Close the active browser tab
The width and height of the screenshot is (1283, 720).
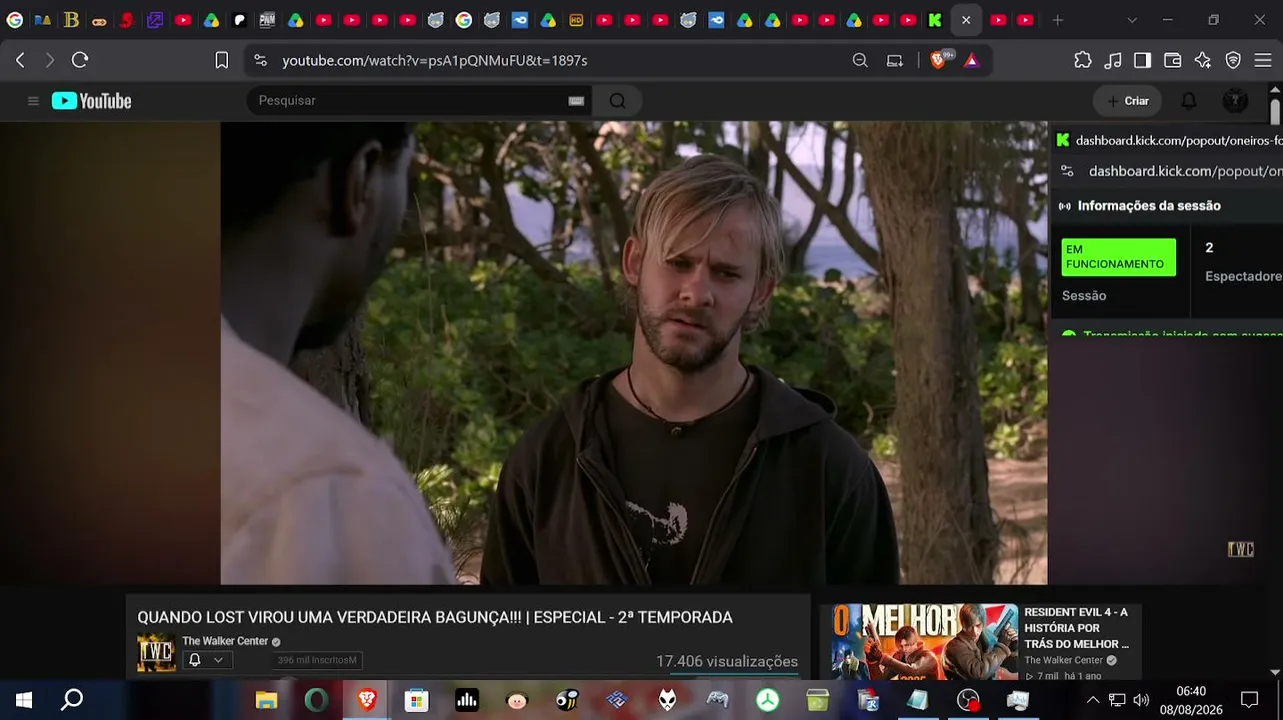point(966,20)
